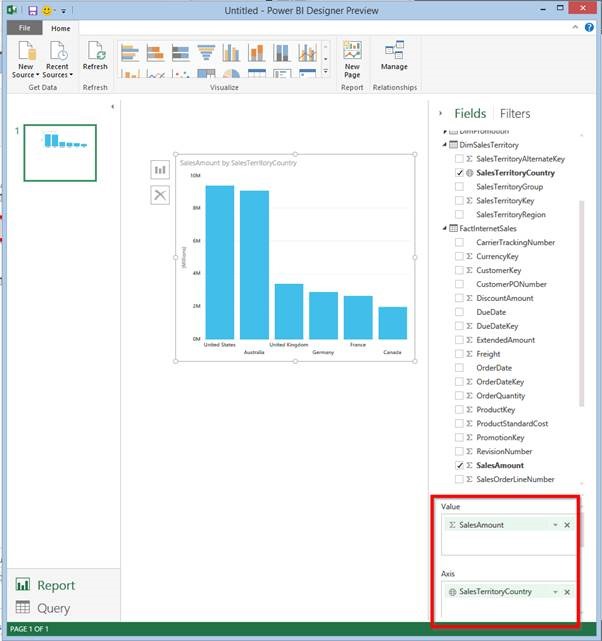
Task: Open the Recent Sources dropdown arrow
Action: [71, 75]
